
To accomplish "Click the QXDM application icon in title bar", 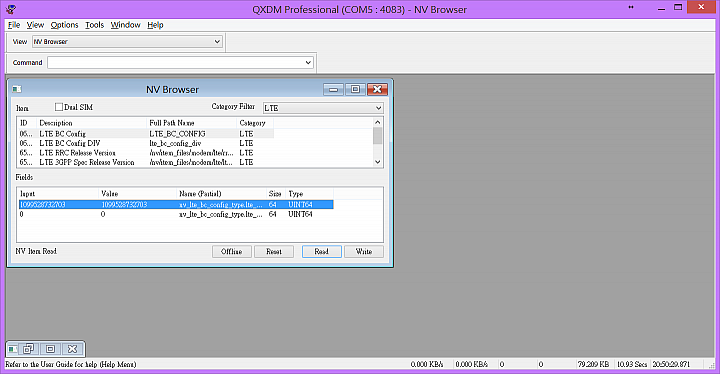I will (x=11, y=9).
